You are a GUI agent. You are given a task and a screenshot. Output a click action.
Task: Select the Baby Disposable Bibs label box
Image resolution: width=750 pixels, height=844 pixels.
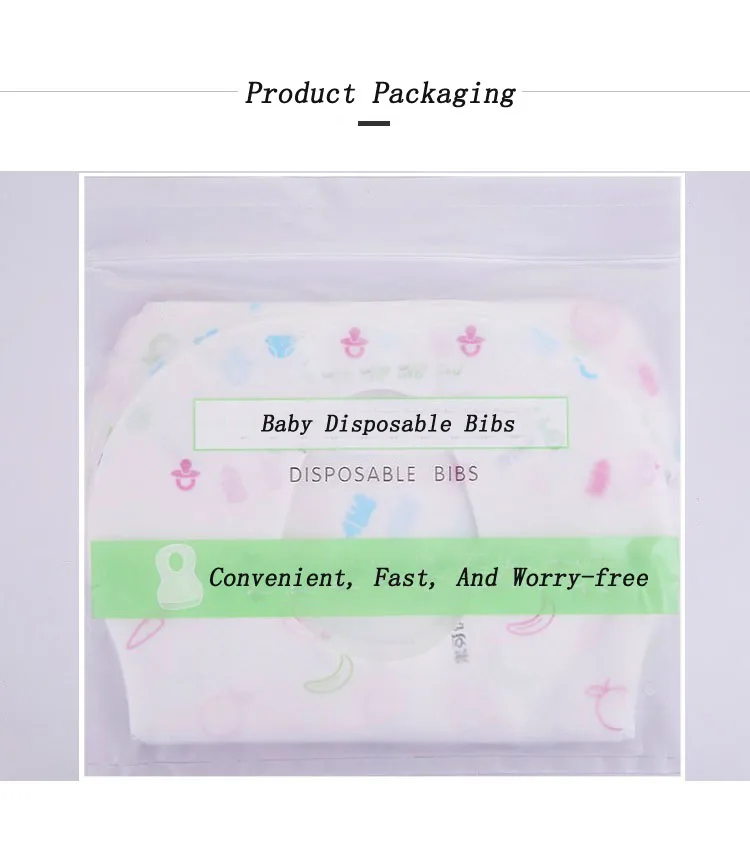coord(381,424)
